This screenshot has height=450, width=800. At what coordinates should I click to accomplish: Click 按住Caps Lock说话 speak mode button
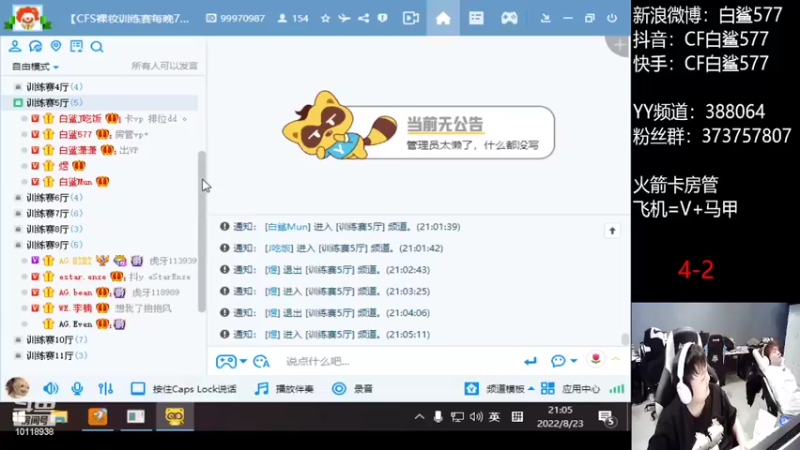point(184,389)
